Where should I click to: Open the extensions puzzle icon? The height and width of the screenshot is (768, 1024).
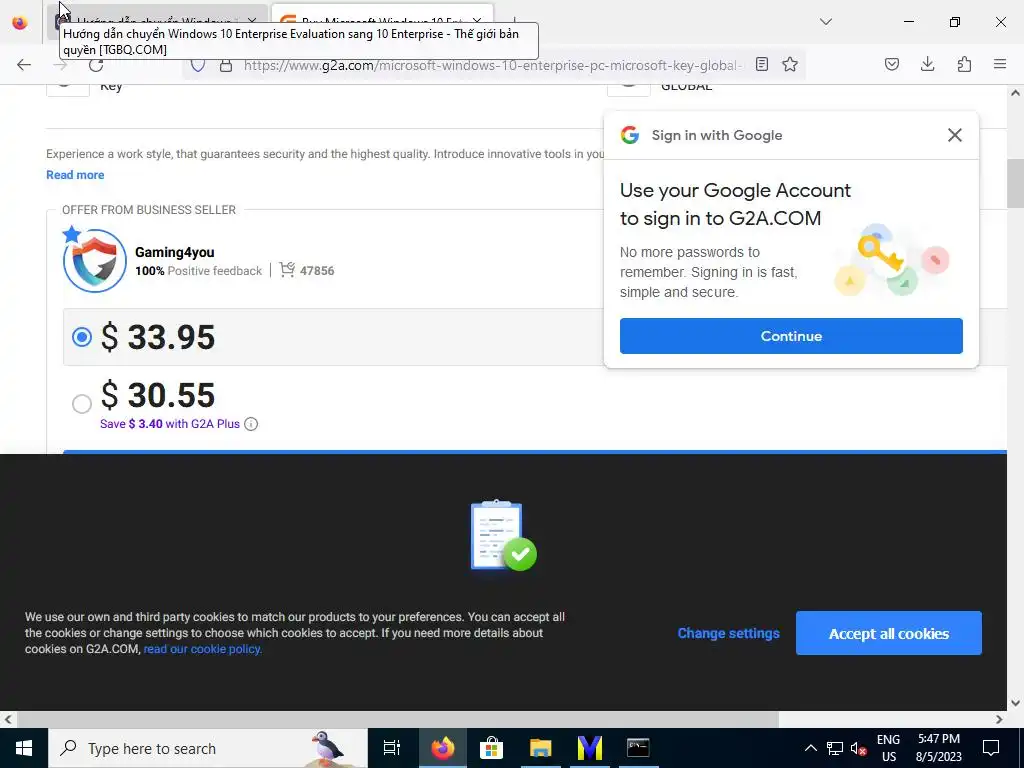pyautogui.click(x=964, y=64)
